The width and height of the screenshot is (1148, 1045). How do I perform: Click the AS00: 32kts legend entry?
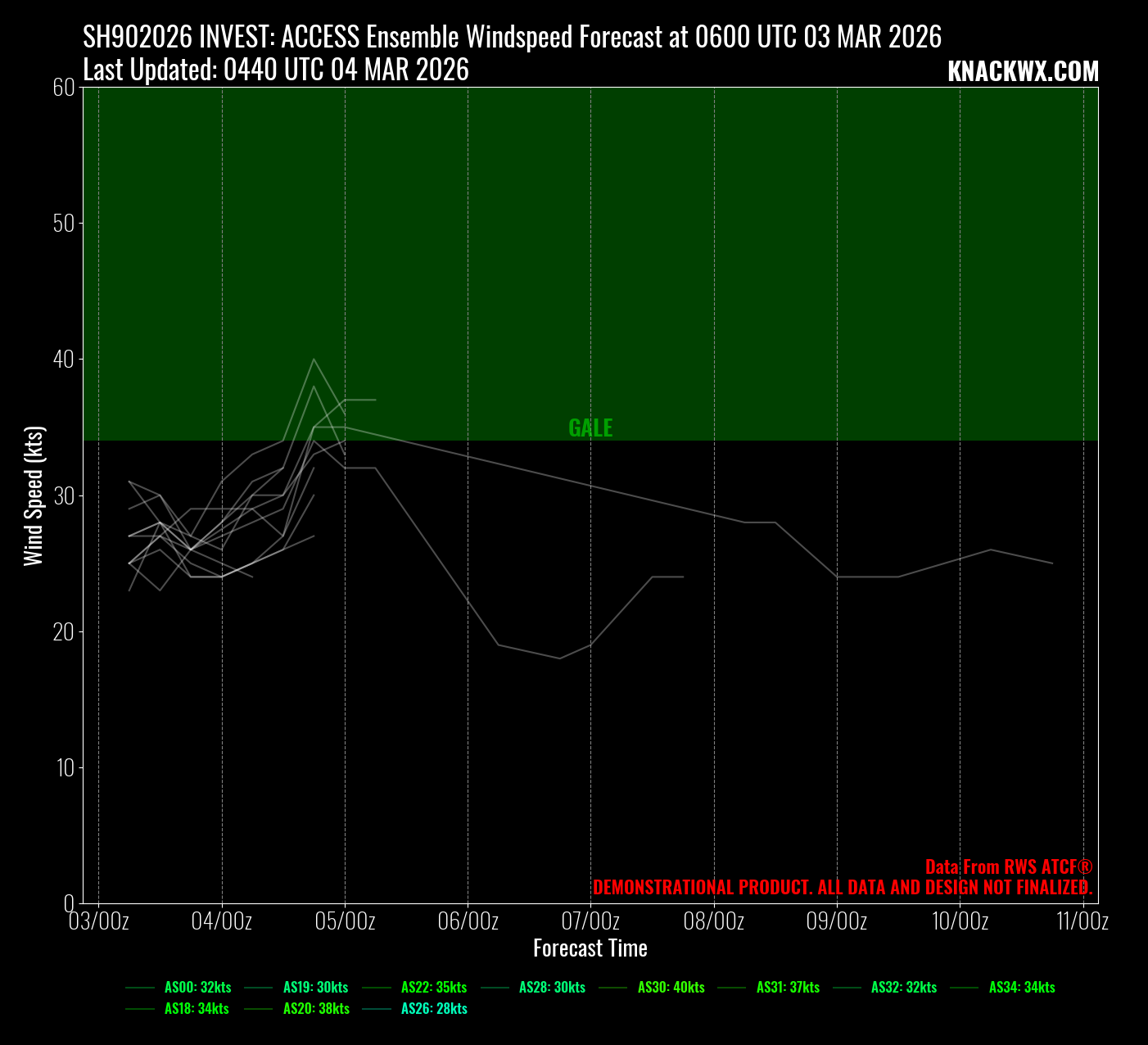coord(197,988)
